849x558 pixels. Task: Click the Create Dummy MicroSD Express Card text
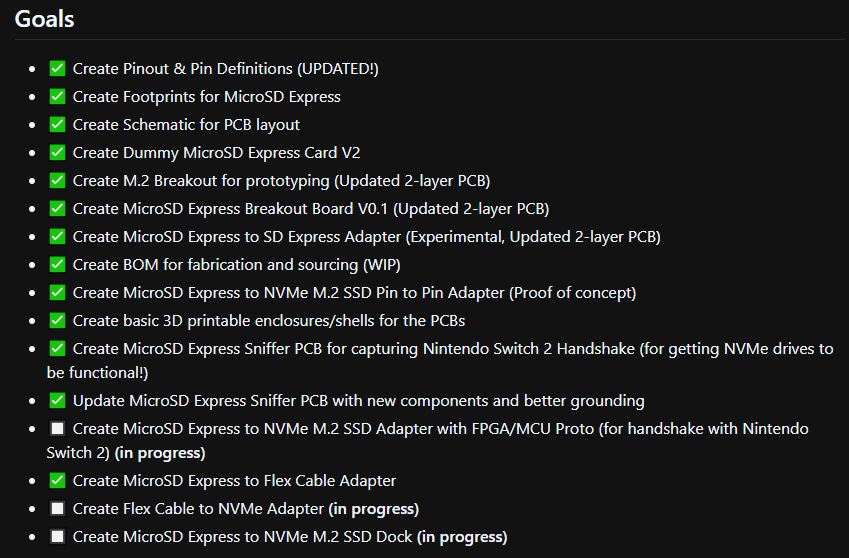coord(216,153)
